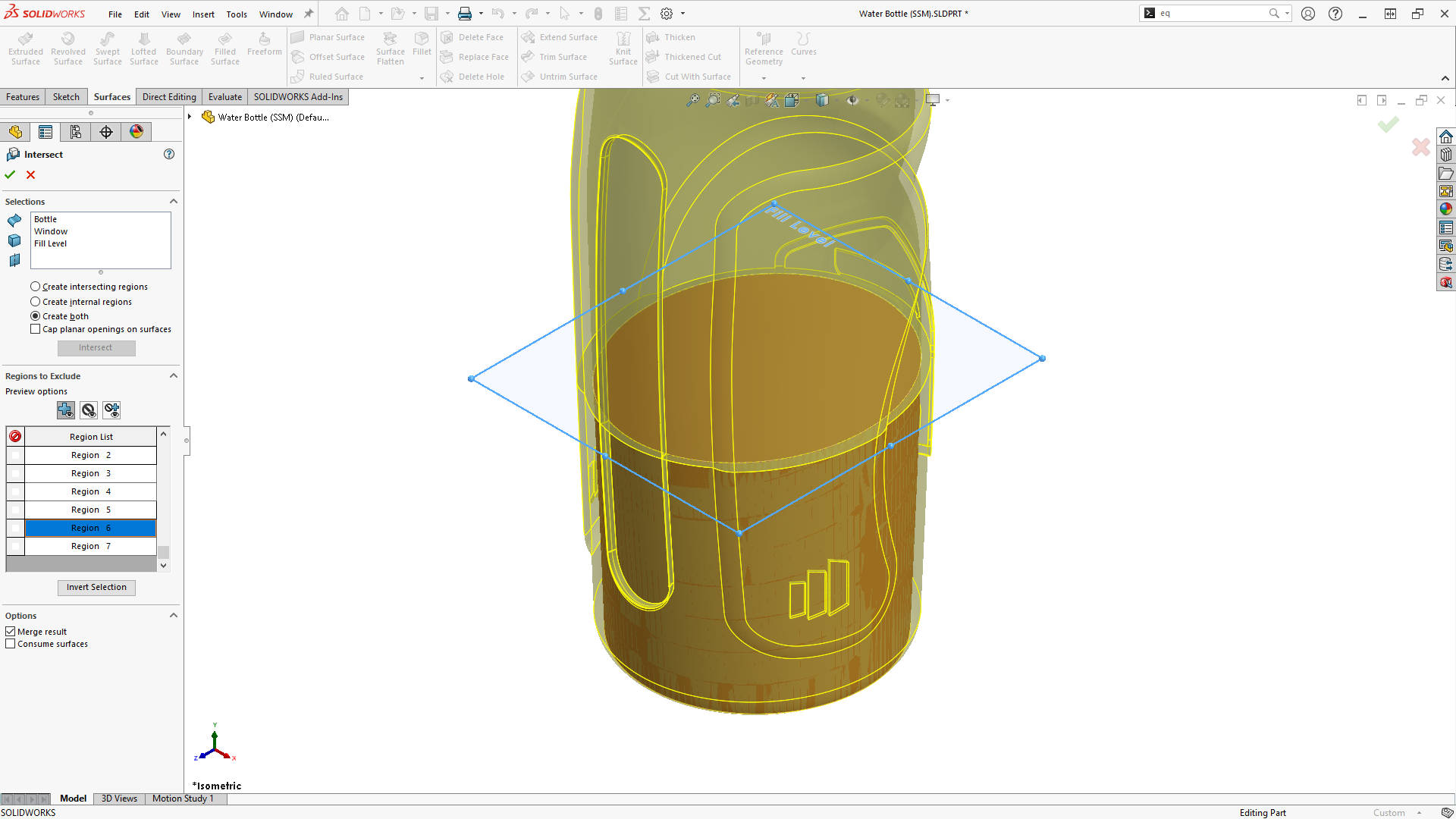The image size is (1456, 819).
Task: Click Zoom to Fit in heads-up toolbar
Action: [x=692, y=99]
